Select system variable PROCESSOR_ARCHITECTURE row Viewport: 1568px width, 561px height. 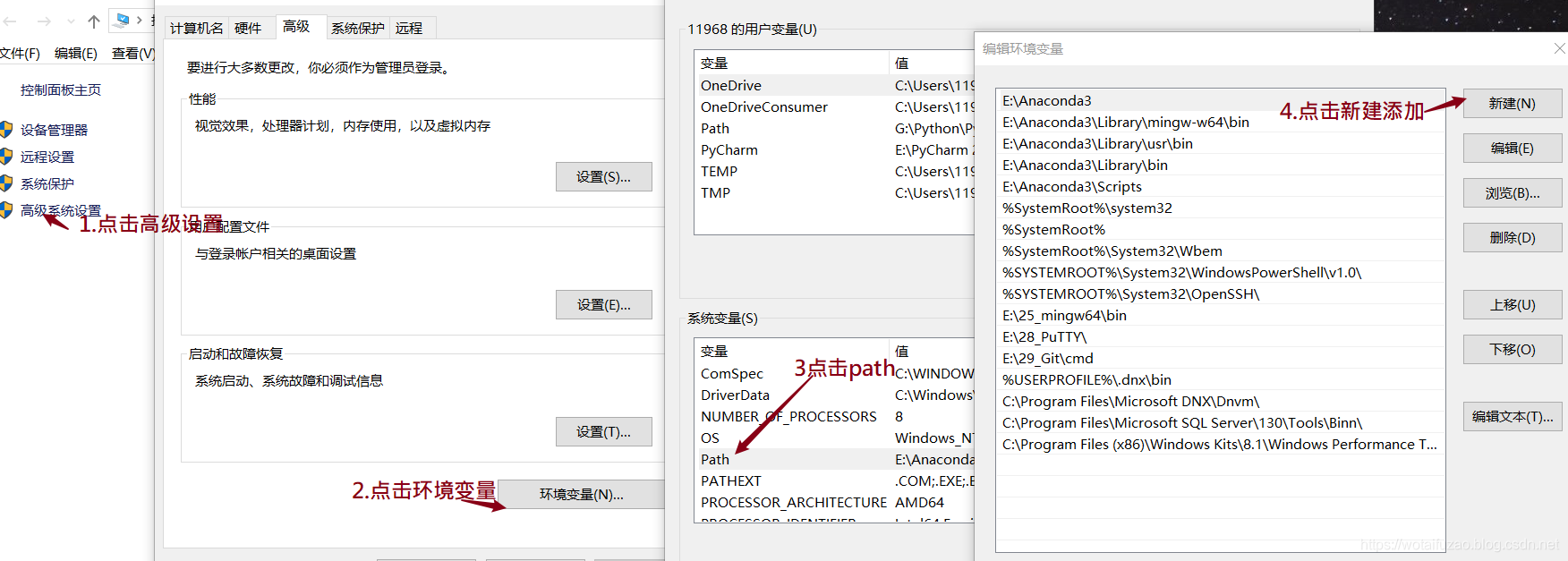coord(834,502)
